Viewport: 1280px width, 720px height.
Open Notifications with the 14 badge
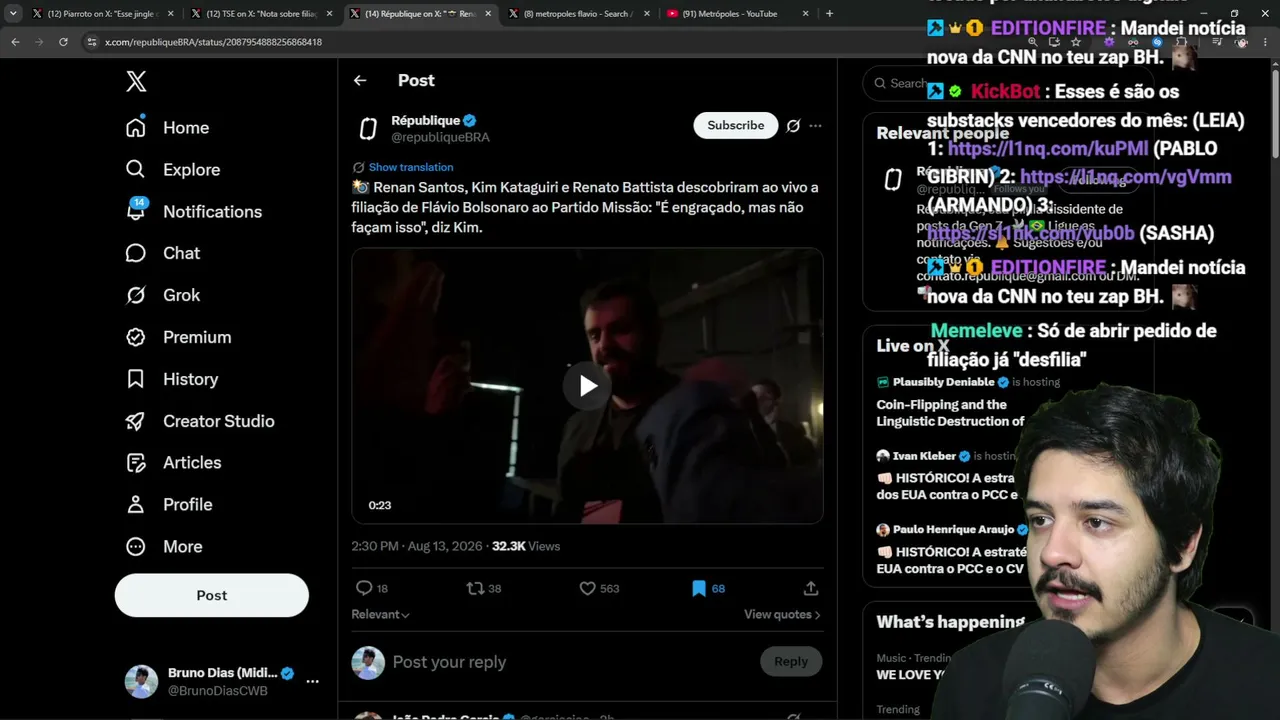point(193,212)
